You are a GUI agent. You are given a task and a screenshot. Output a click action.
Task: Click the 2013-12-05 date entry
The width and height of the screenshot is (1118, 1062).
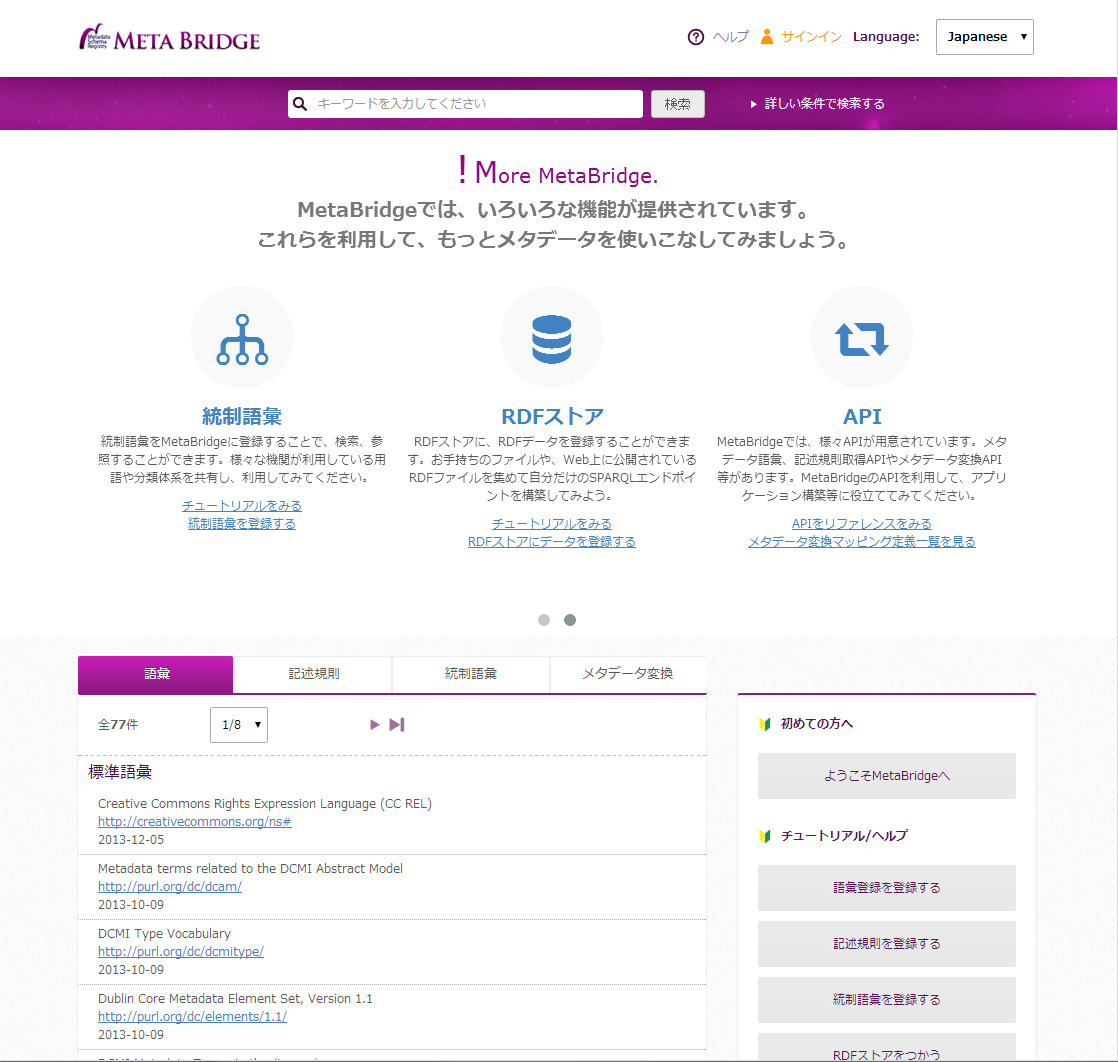pyautogui.click(x=131, y=839)
